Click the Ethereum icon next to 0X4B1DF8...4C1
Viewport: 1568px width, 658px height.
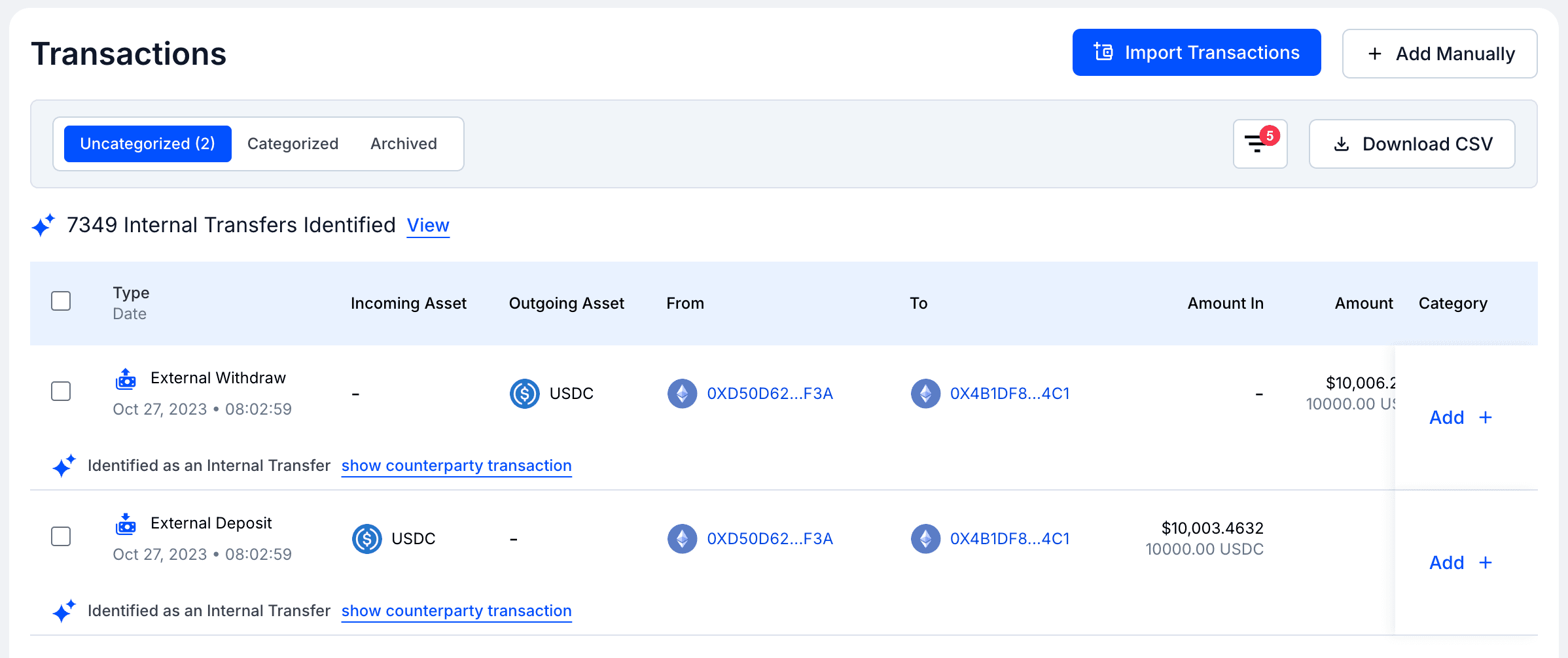point(925,393)
